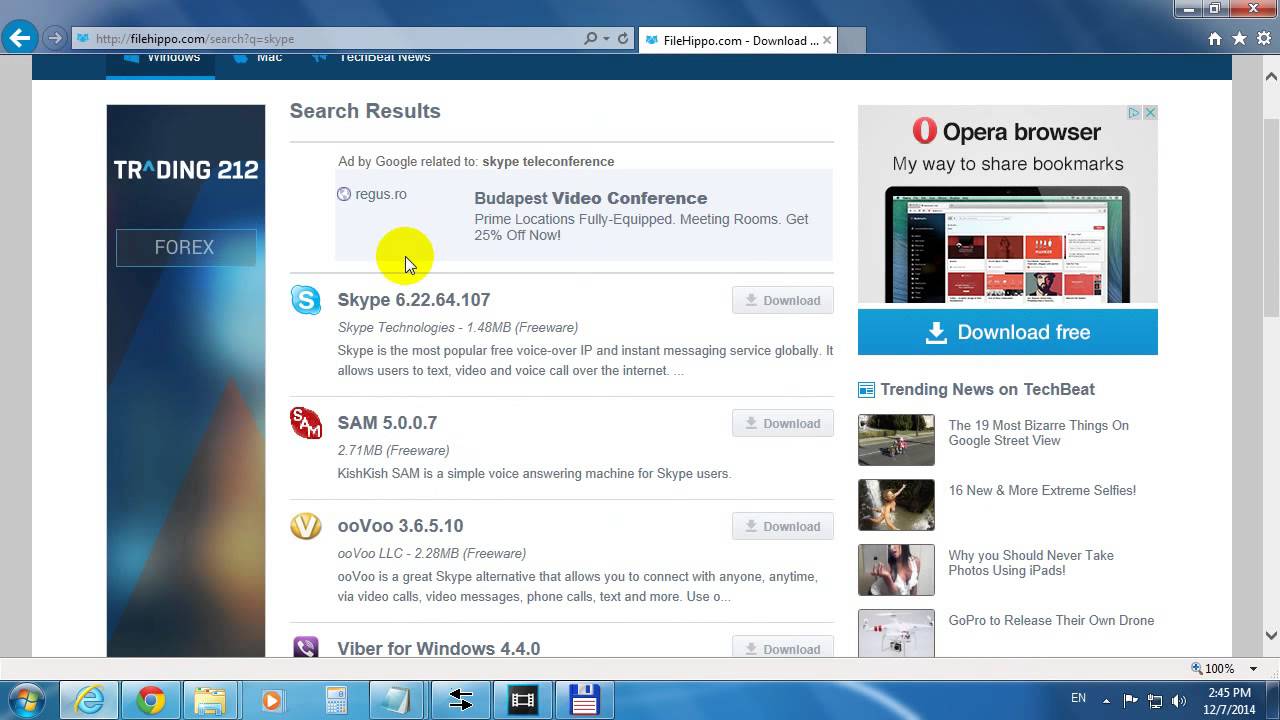Open Viber for Windows 4.4.0 link
Image resolution: width=1280 pixels, height=720 pixels.
439,648
